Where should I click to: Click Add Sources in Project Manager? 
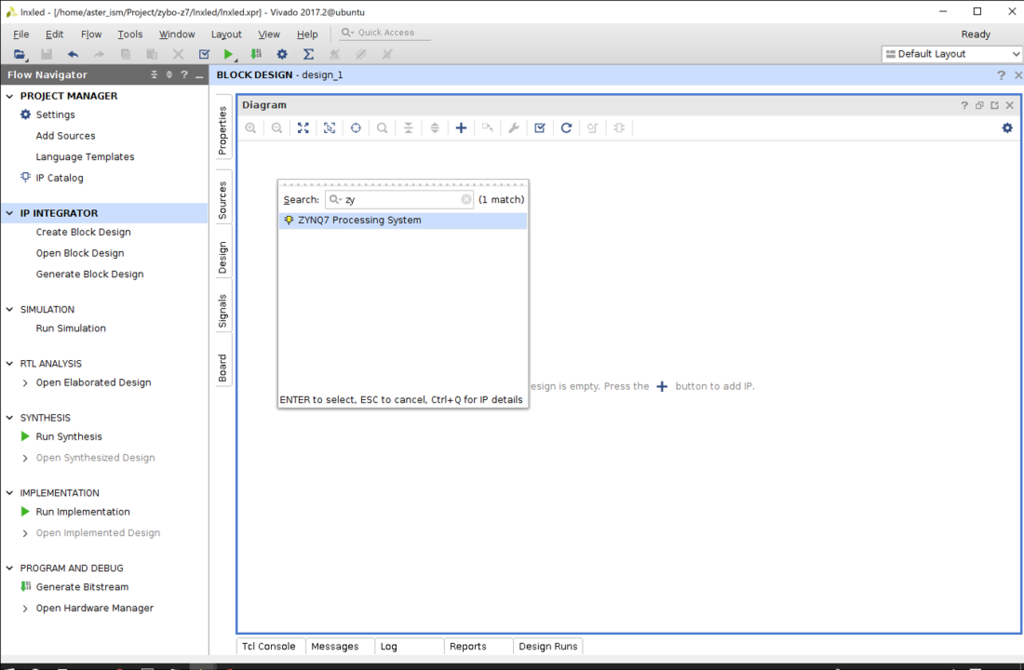click(65, 136)
